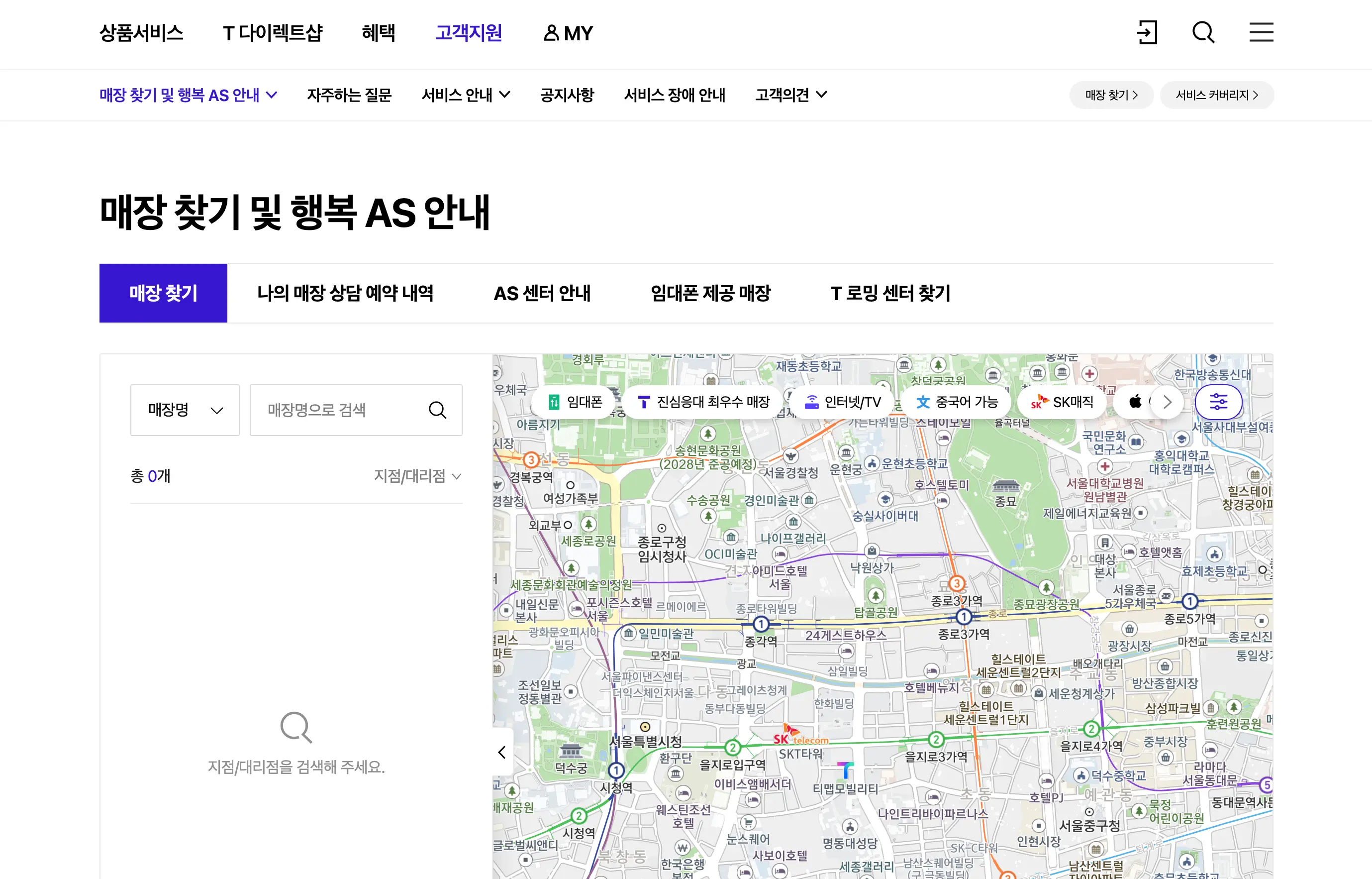1372x879 pixels.
Task: Click the store name search magnifier button
Action: click(x=438, y=410)
